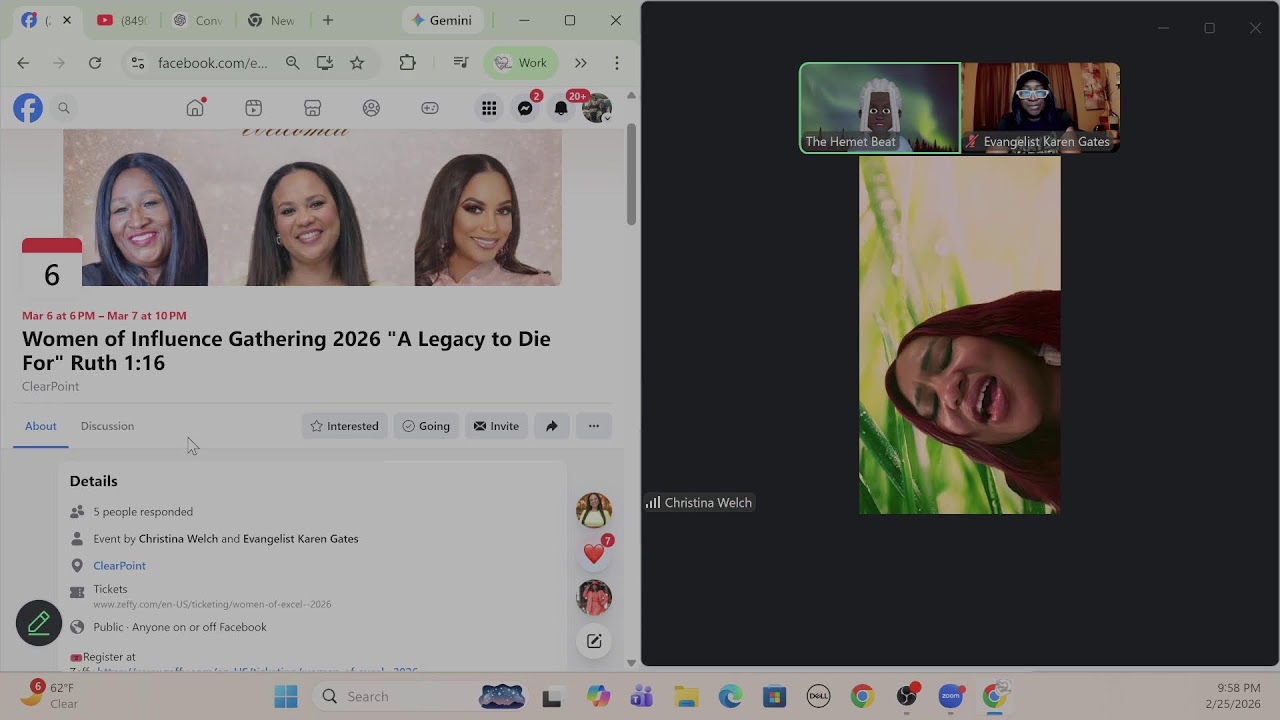Open the Facebook Gaming icon
Image resolution: width=1280 pixels, height=720 pixels.
pos(430,108)
